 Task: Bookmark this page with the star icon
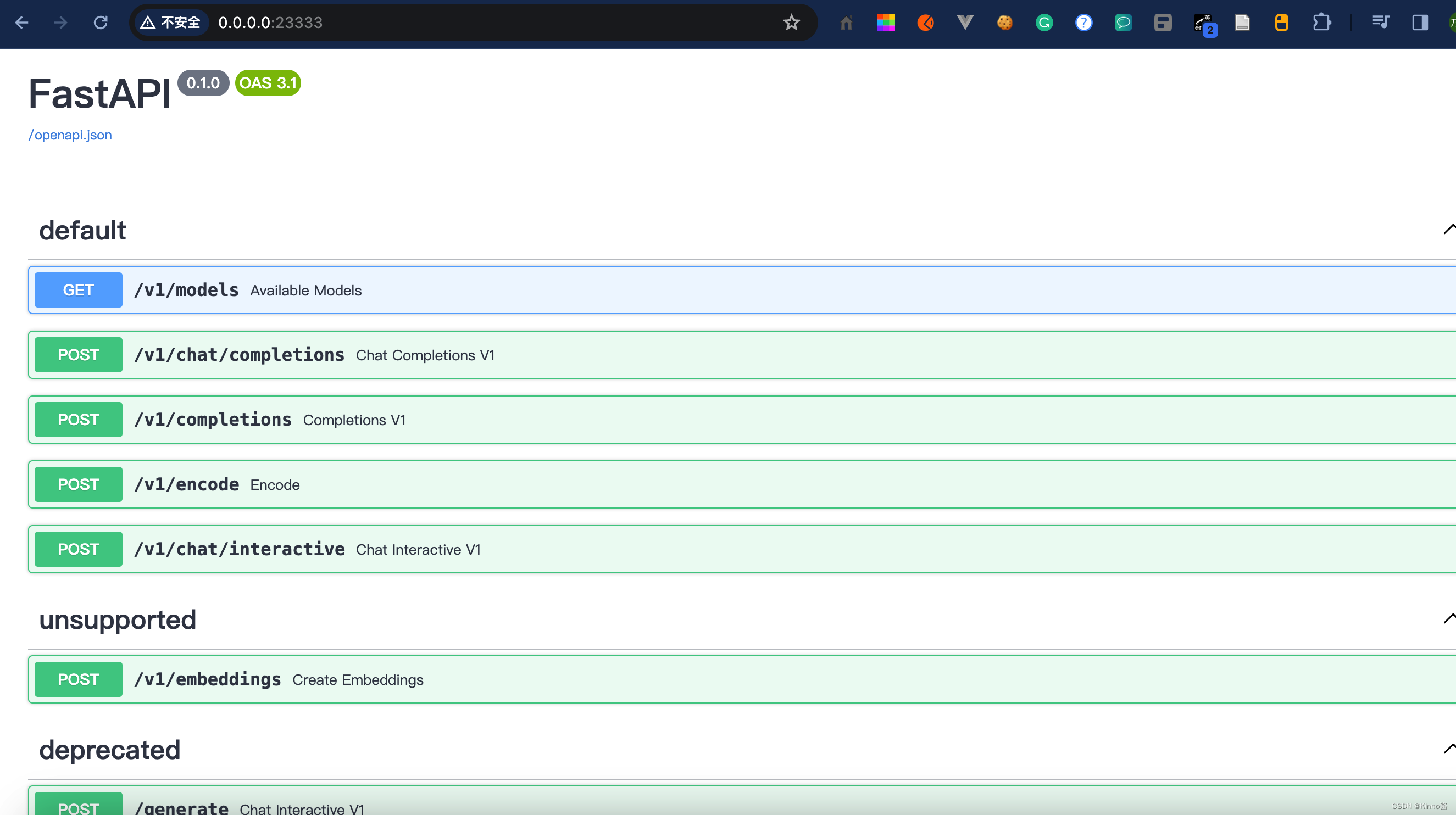click(791, 23)
